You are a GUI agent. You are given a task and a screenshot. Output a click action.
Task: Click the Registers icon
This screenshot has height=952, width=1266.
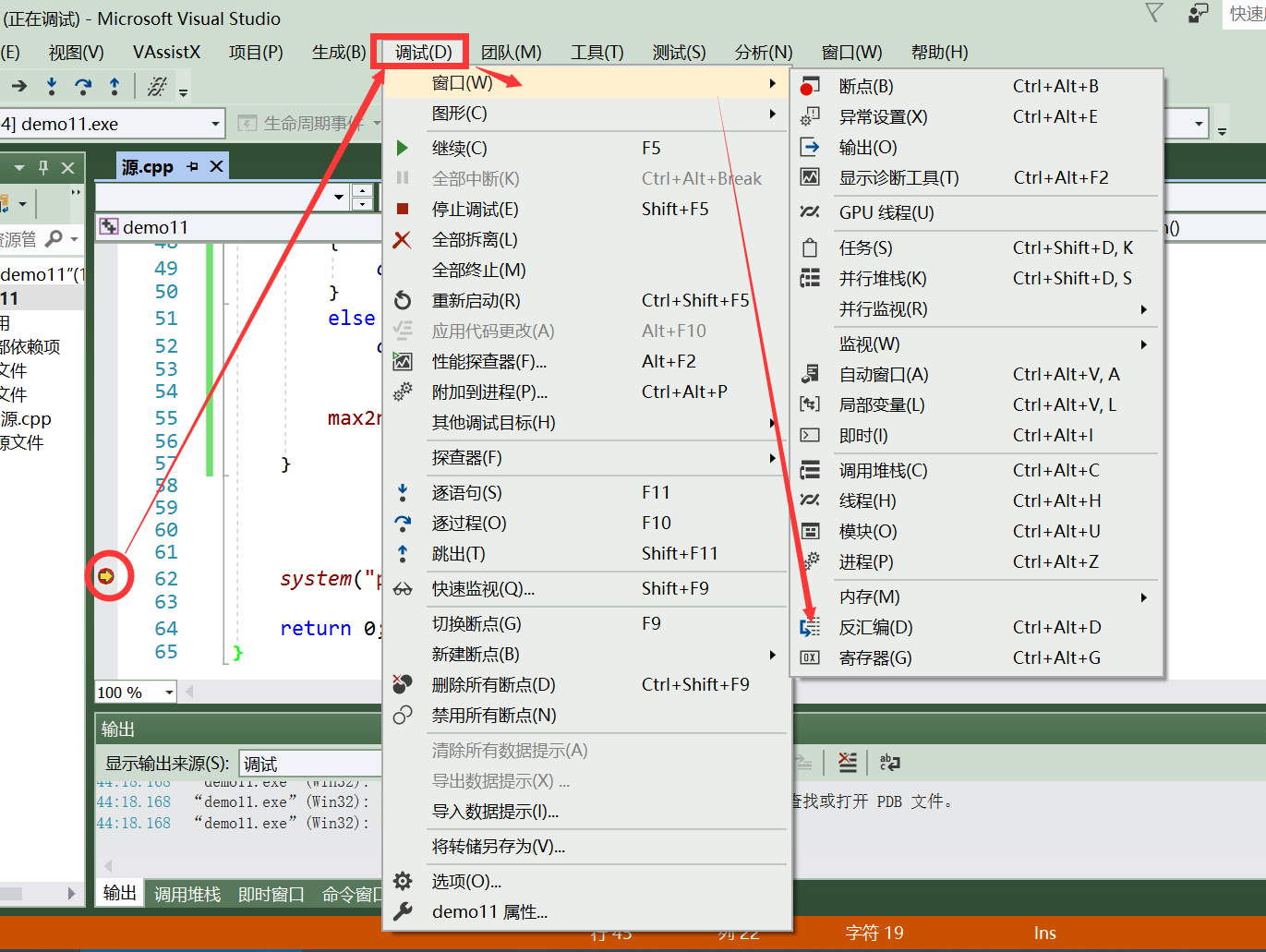click(x=809, y=657)
